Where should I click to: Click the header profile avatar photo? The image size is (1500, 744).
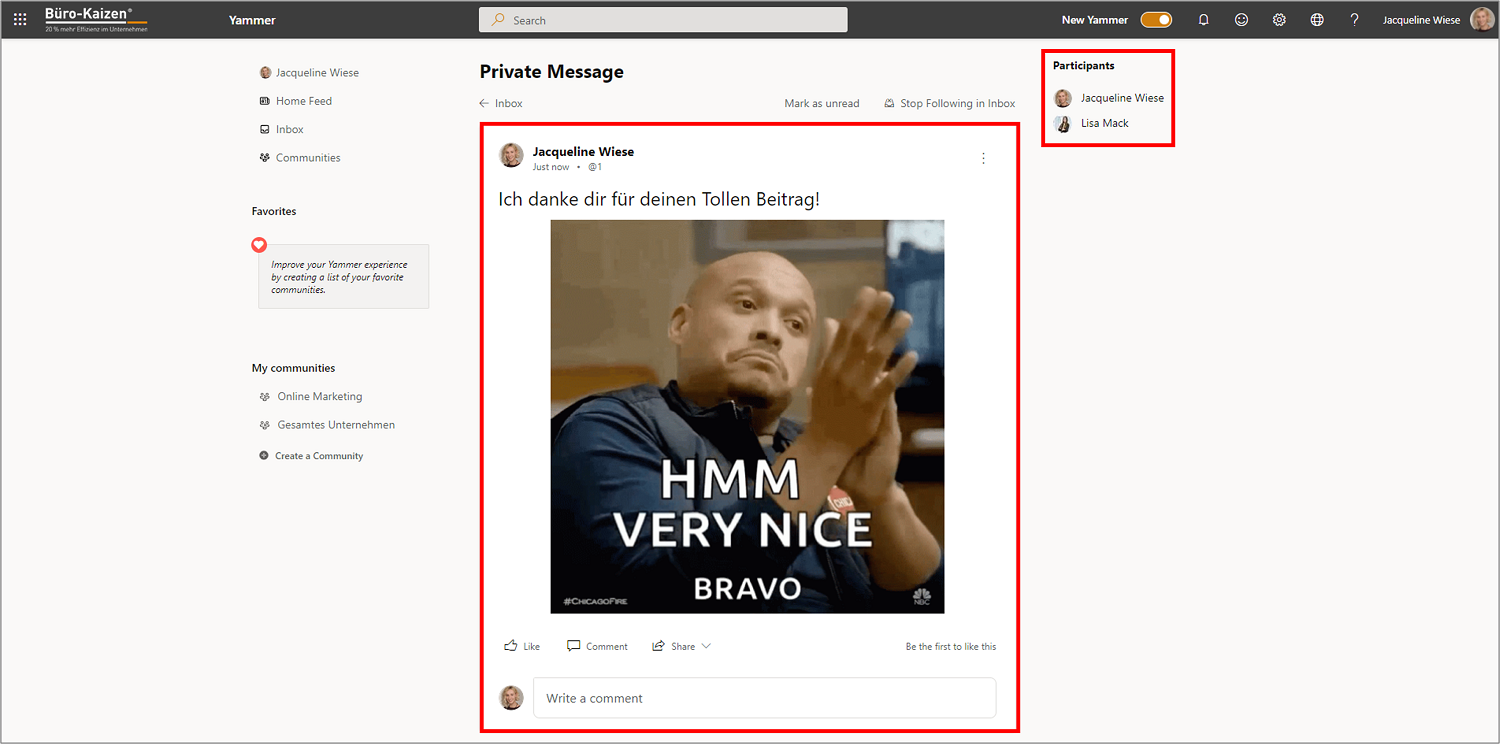(x=1482, y=20)
